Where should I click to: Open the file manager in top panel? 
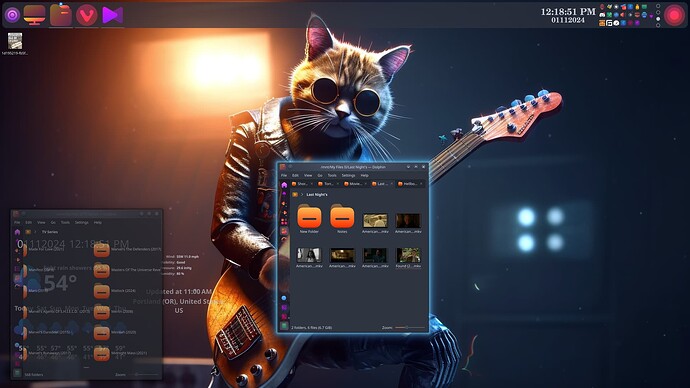(x=61, y=15)
